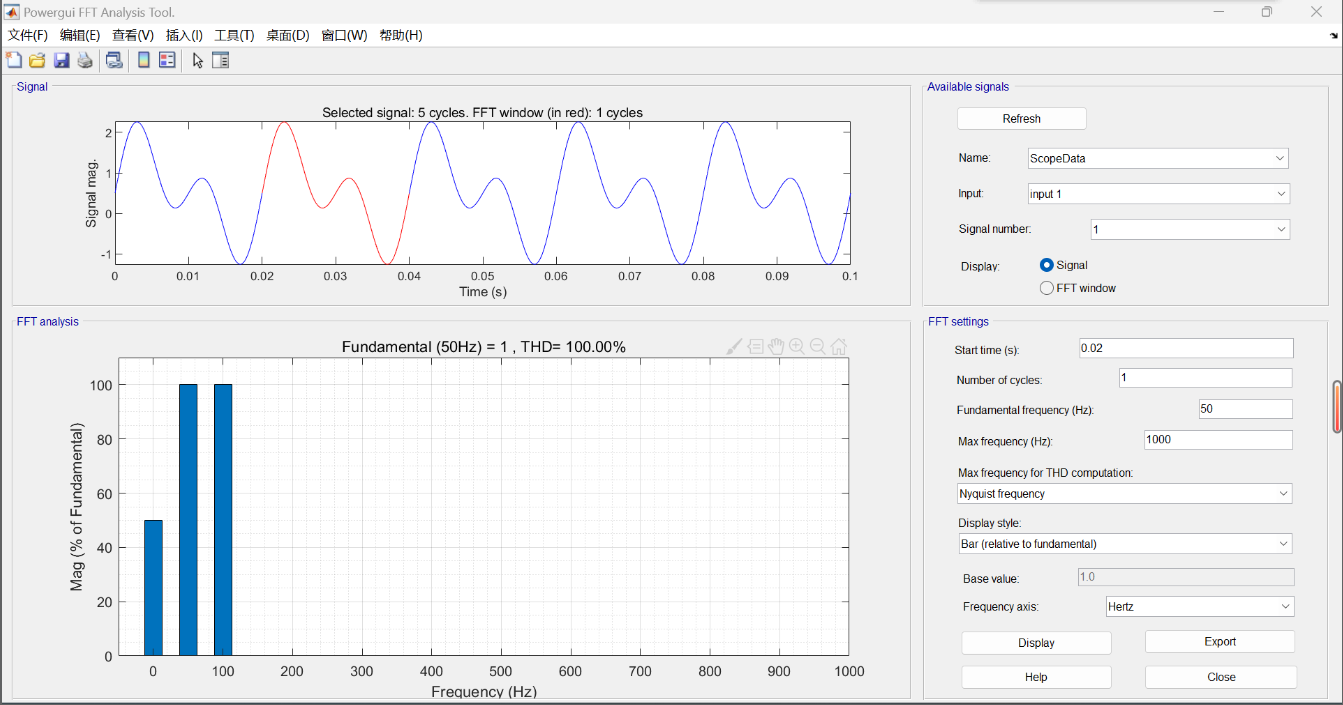The width and height of the screenshot is (1343, 705).
Task: Click the Max frequency for THD computation label
Action: [1045, 472]
